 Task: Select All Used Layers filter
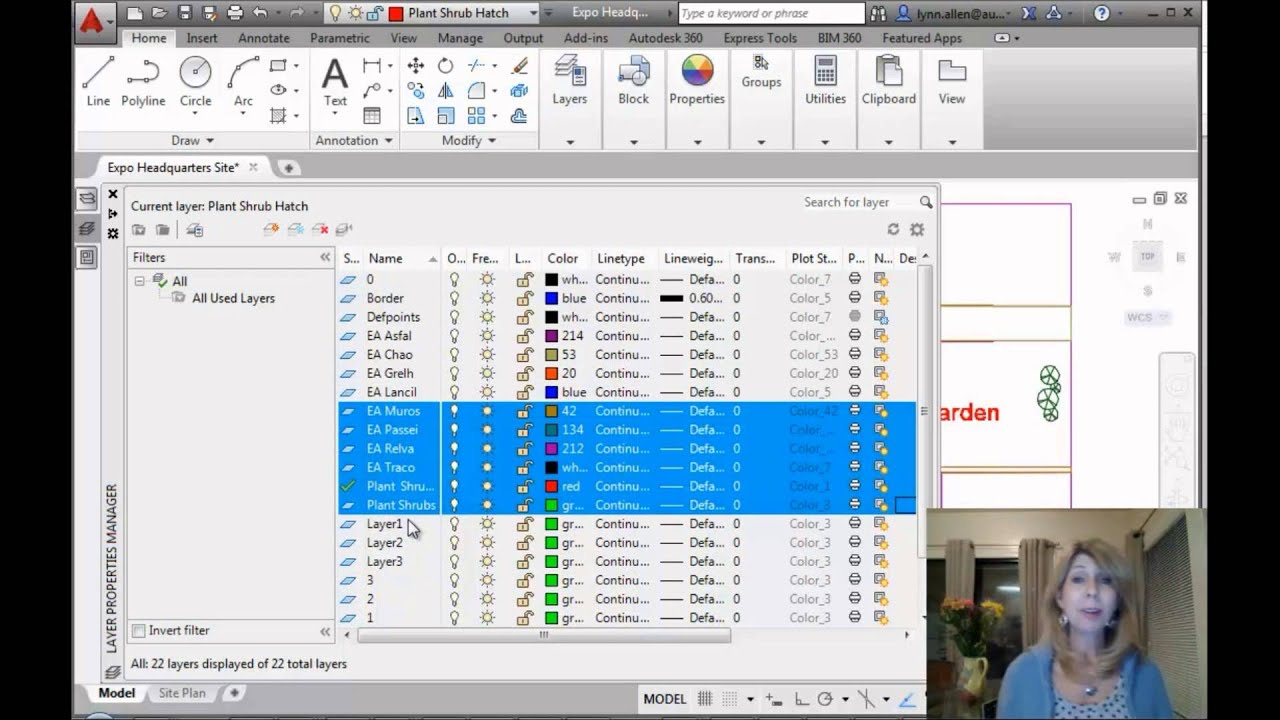[x=233, y=298]
